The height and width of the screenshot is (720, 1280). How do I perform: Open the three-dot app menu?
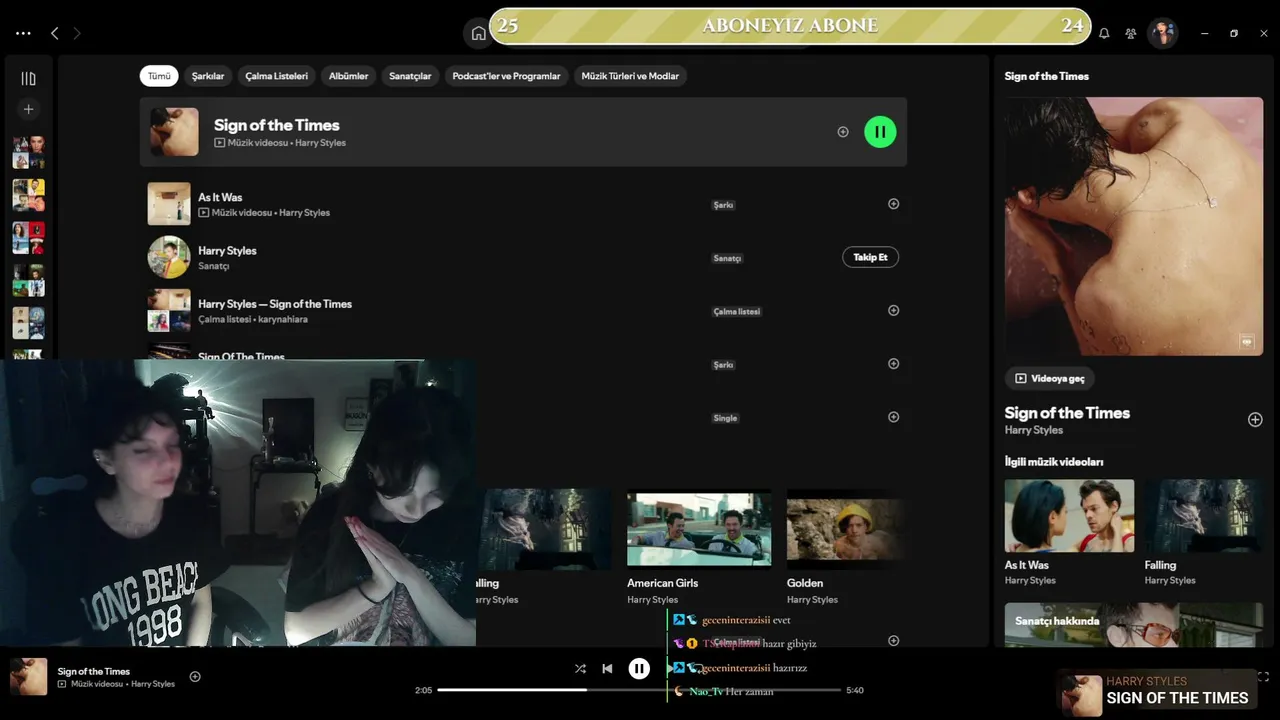[x=23, y=33]
